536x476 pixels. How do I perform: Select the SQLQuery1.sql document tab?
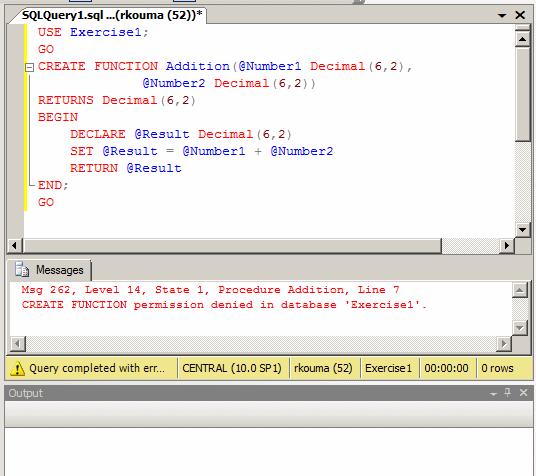point(111,15)
